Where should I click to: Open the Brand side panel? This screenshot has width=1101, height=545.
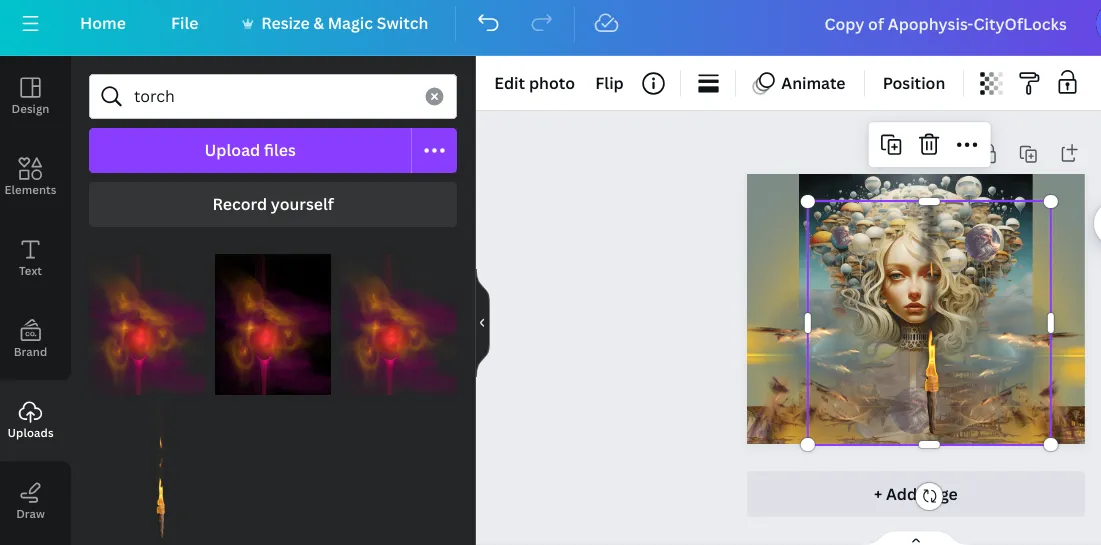pyautogui.click(x=30, y=339)
